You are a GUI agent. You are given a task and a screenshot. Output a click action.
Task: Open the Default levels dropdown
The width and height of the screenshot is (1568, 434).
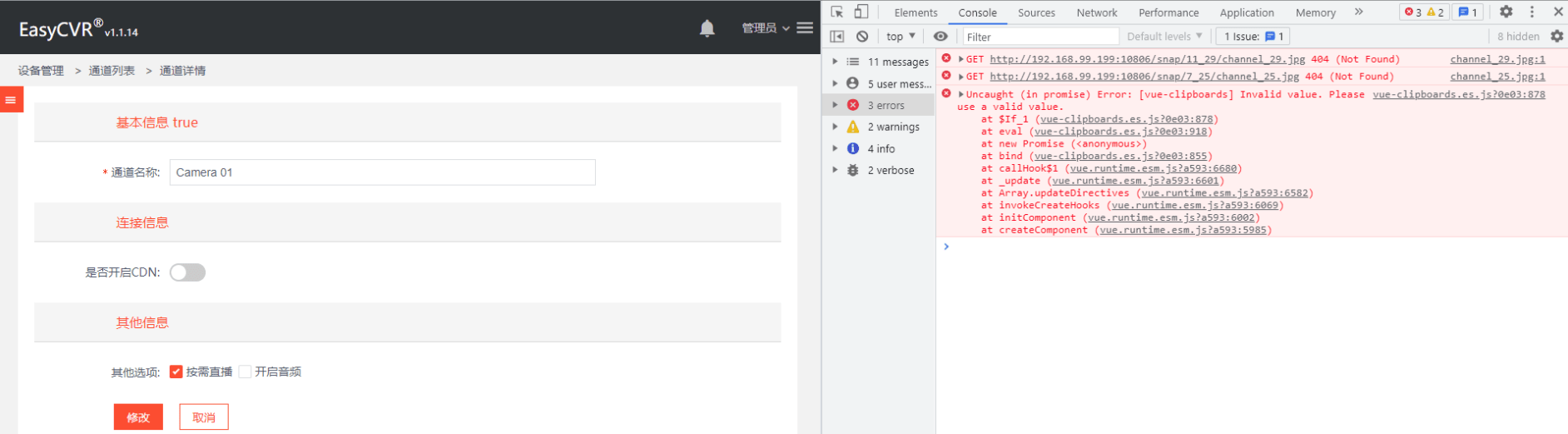coord(1164,37)
